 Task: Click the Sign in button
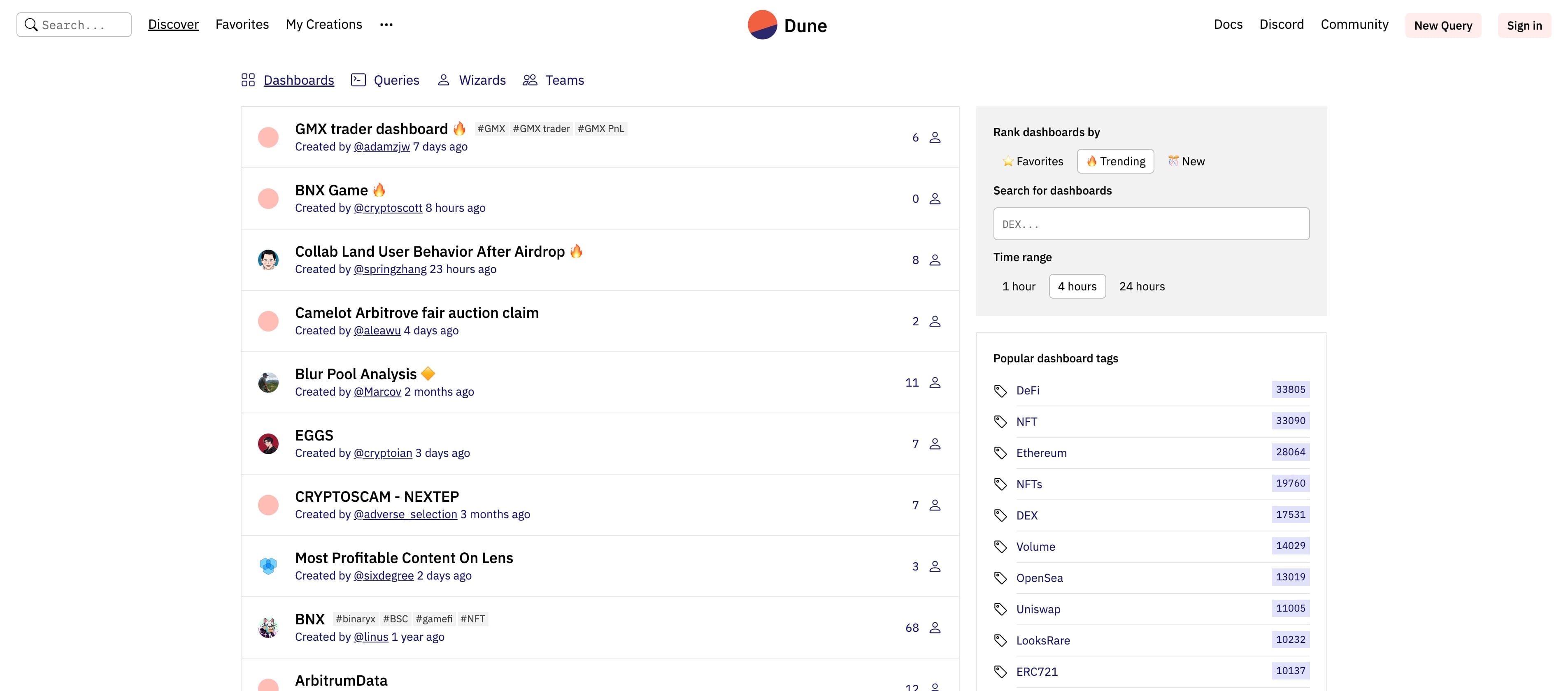click(x=1524, y=26)
